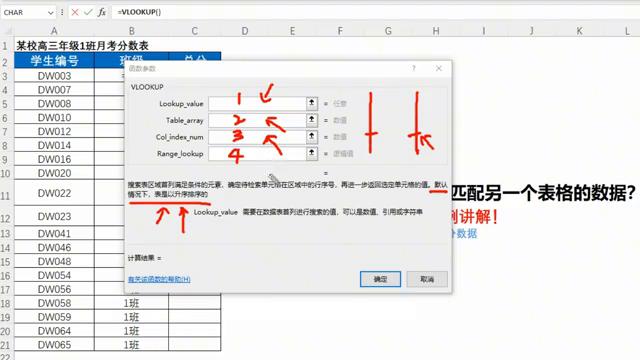Select cell DW048
Image resolution: width=640 pixels, height=360 pixels.
click(x=54, y=262)
